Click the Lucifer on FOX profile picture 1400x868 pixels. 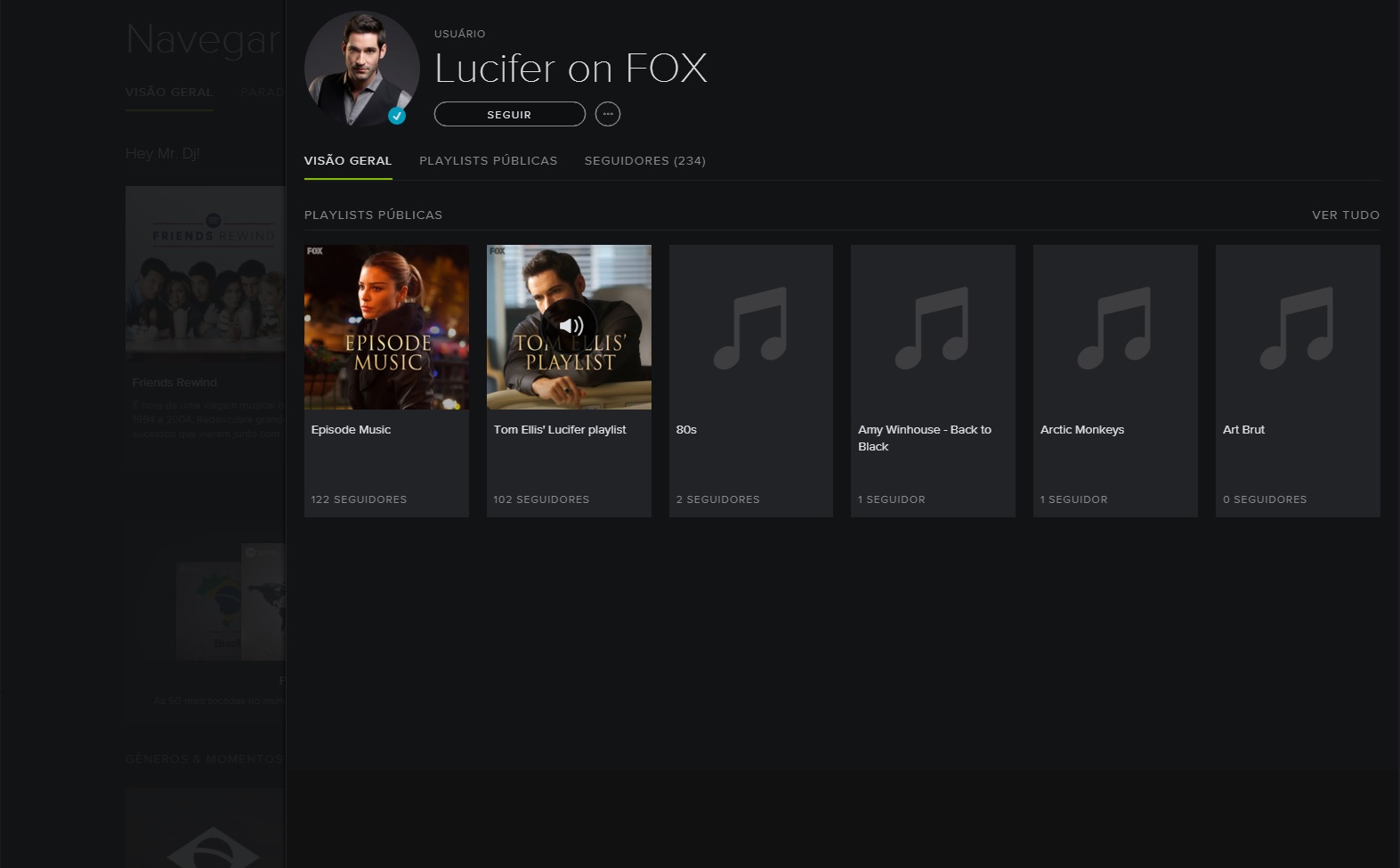pos(361,69)
